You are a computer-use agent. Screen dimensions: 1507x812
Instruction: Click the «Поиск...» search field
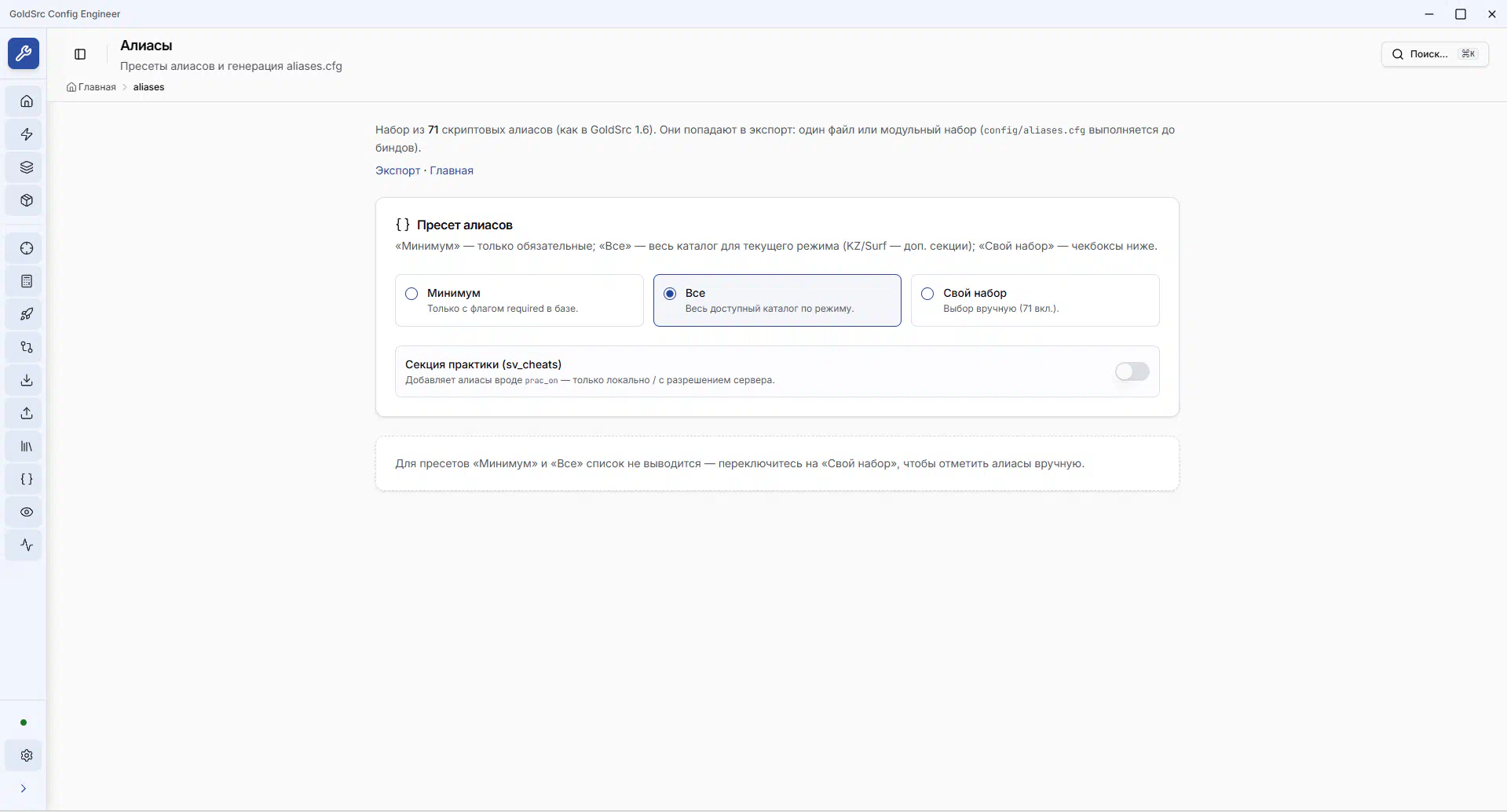pyautogui.click(x=1434, y=54)
